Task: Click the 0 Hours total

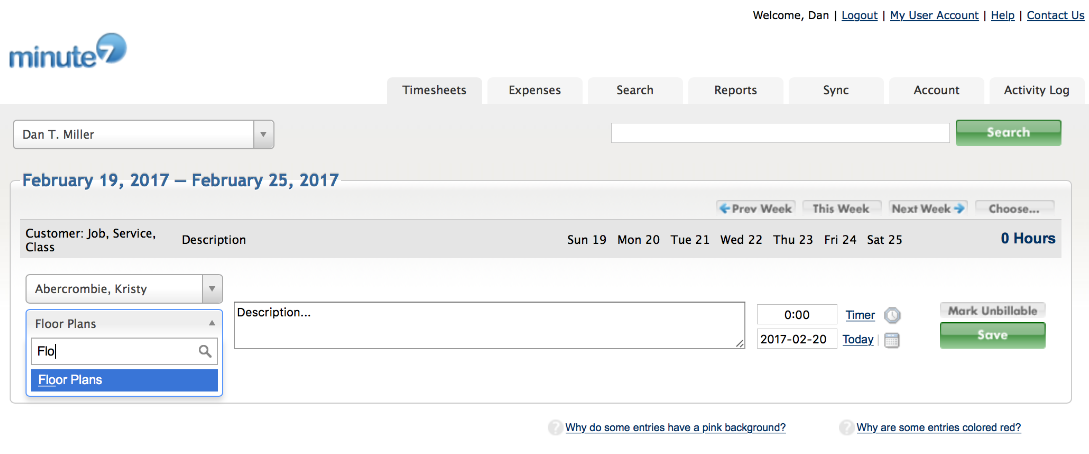Action: [x=1028, y=239]
